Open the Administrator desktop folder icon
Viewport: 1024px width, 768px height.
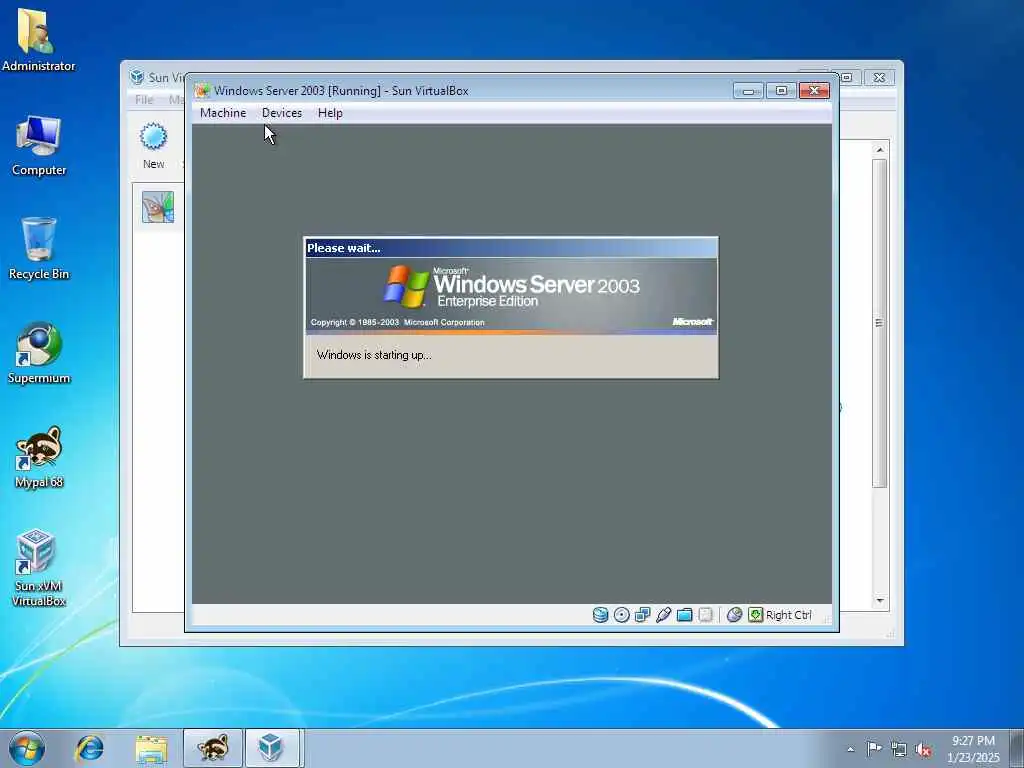click(39, 40)
